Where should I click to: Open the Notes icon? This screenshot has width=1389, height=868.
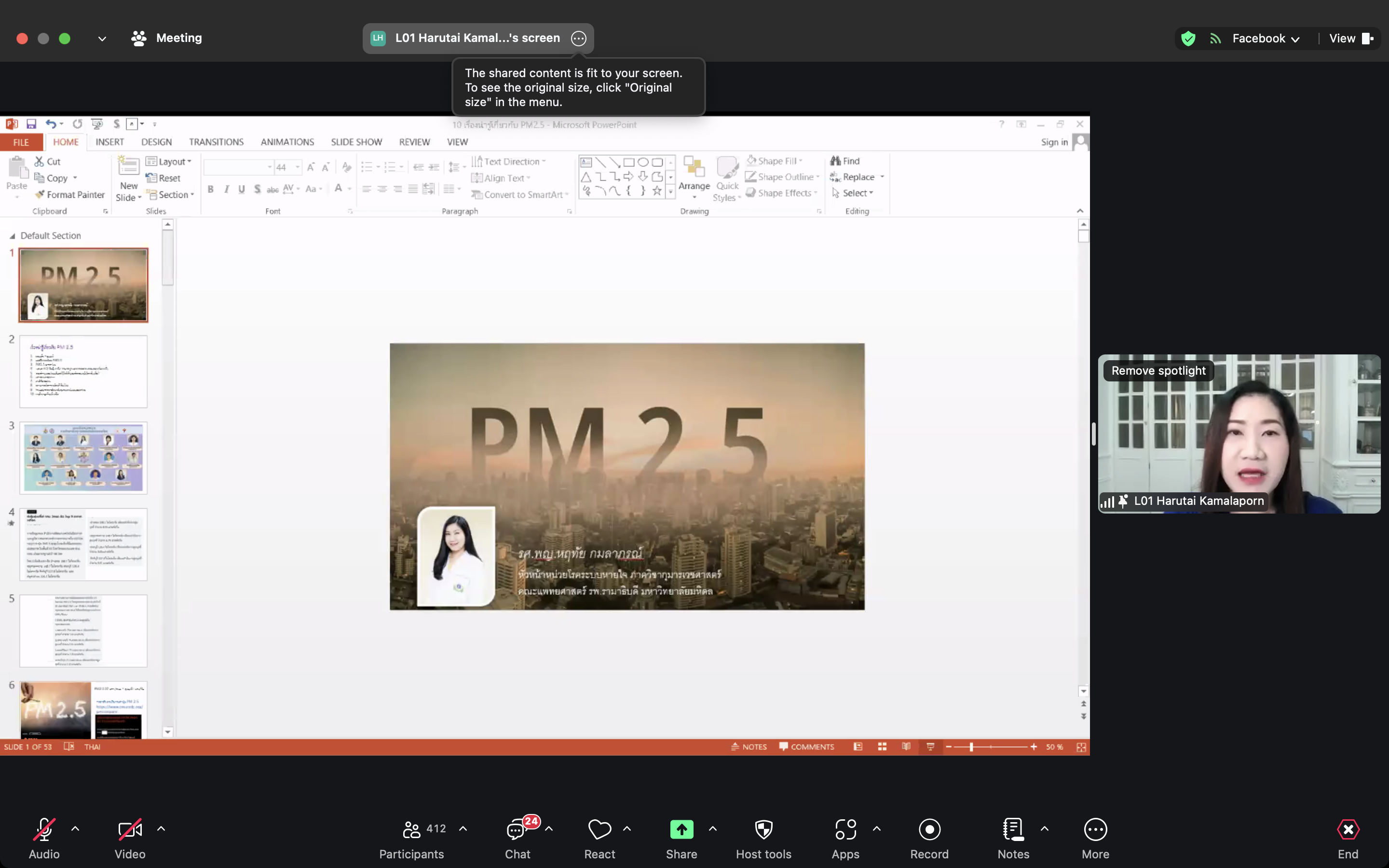coord(1013,829)
